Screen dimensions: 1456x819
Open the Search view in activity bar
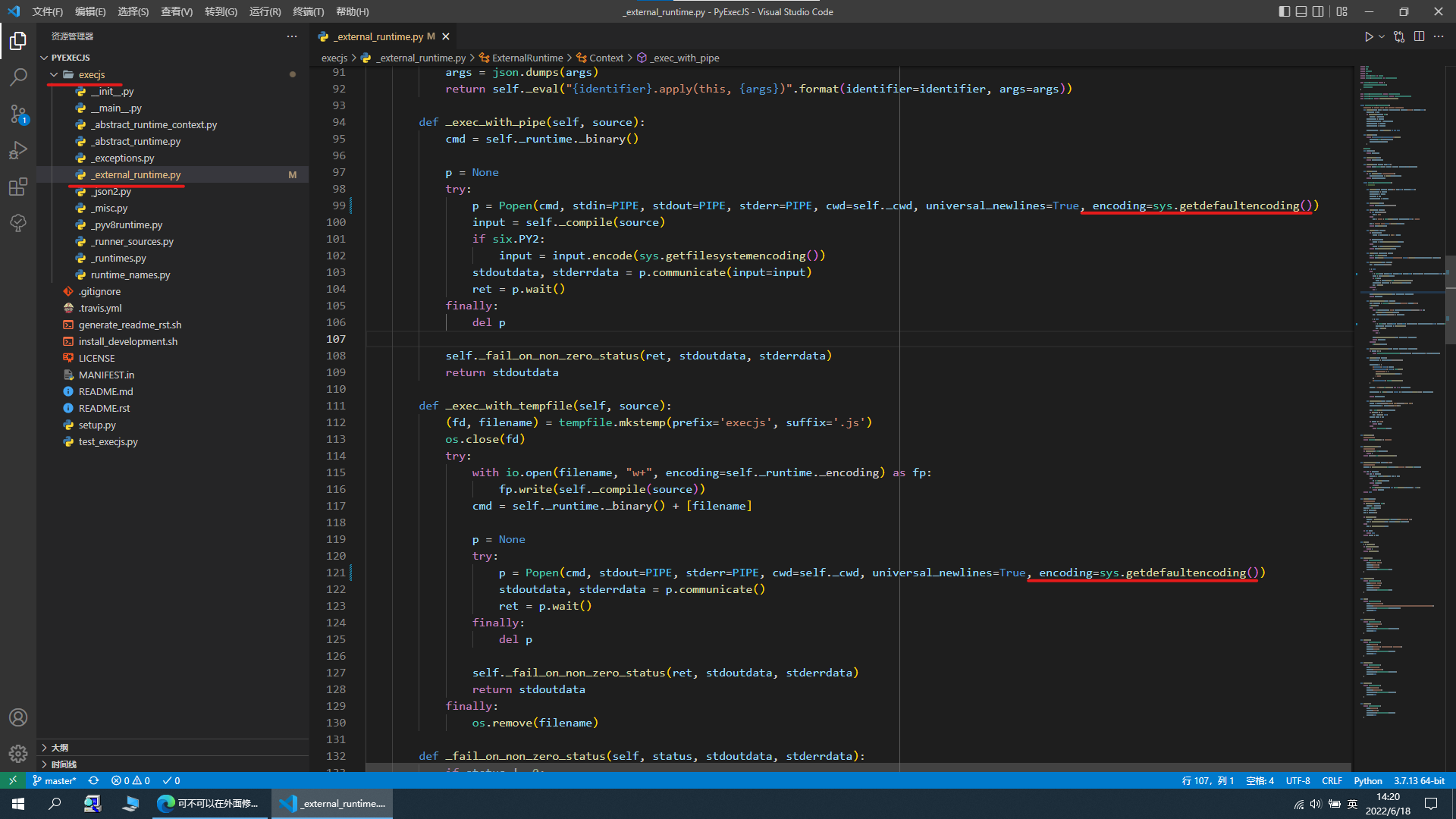point(18,77)
